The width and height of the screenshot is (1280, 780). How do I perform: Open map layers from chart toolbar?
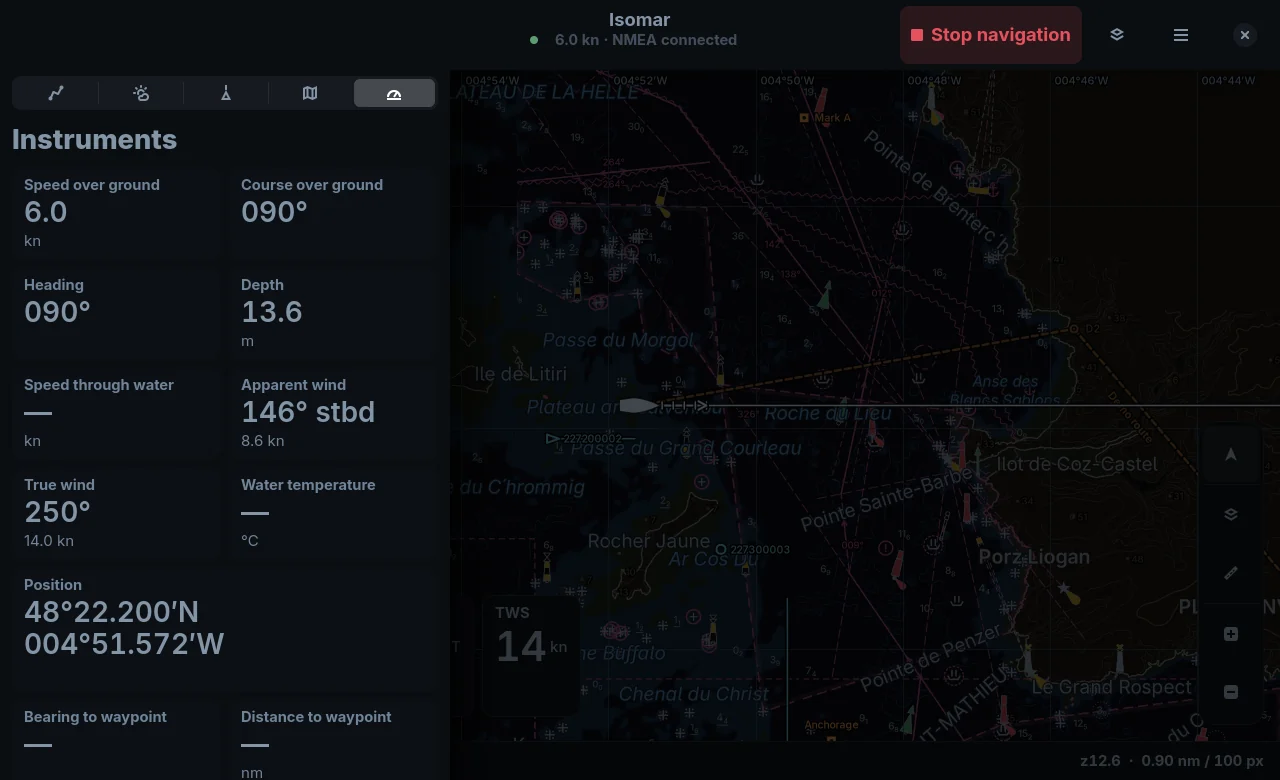pyautogui.click(x=1231, y=514)
